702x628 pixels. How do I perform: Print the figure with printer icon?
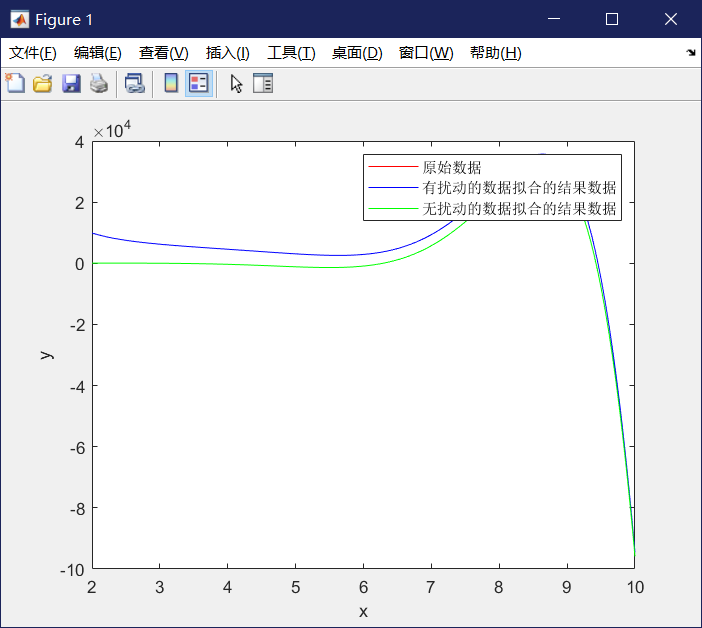(99, 84)
